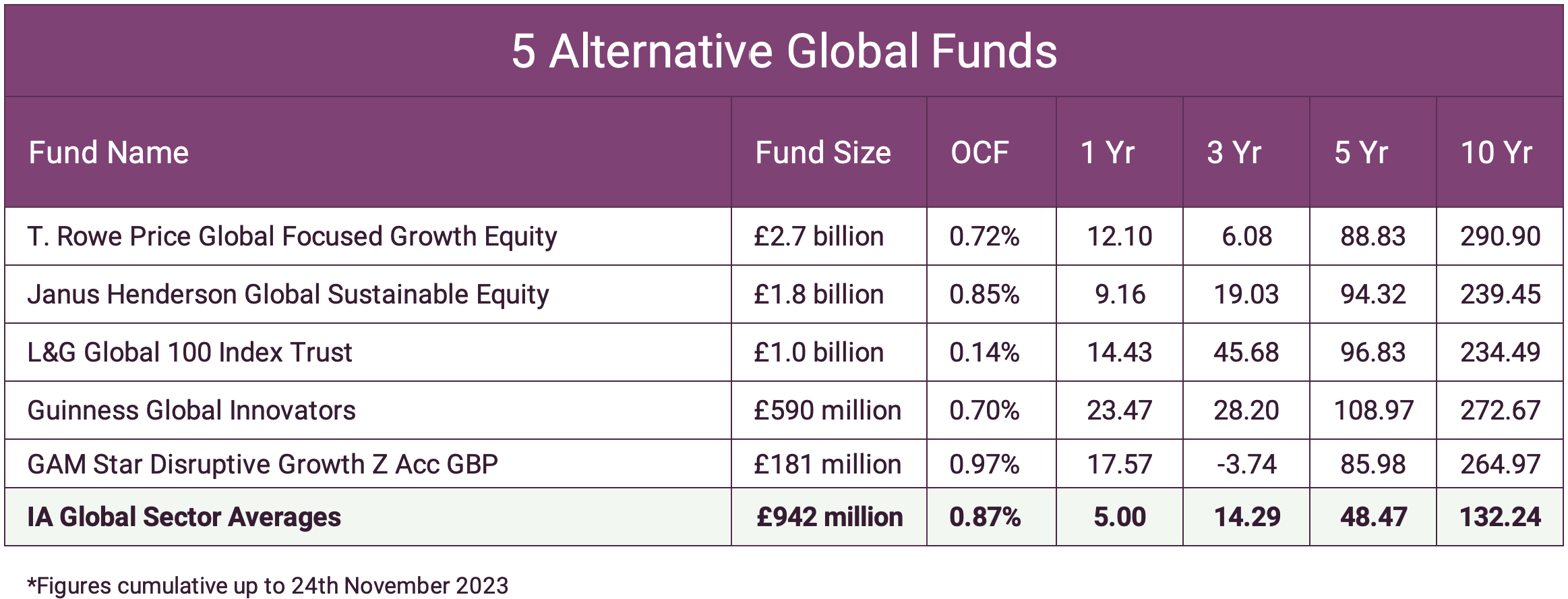Viewport: 1568px width, 599px height.
Task: Click the £2.7 billion fund size cell
Action: tap(818, 237)
